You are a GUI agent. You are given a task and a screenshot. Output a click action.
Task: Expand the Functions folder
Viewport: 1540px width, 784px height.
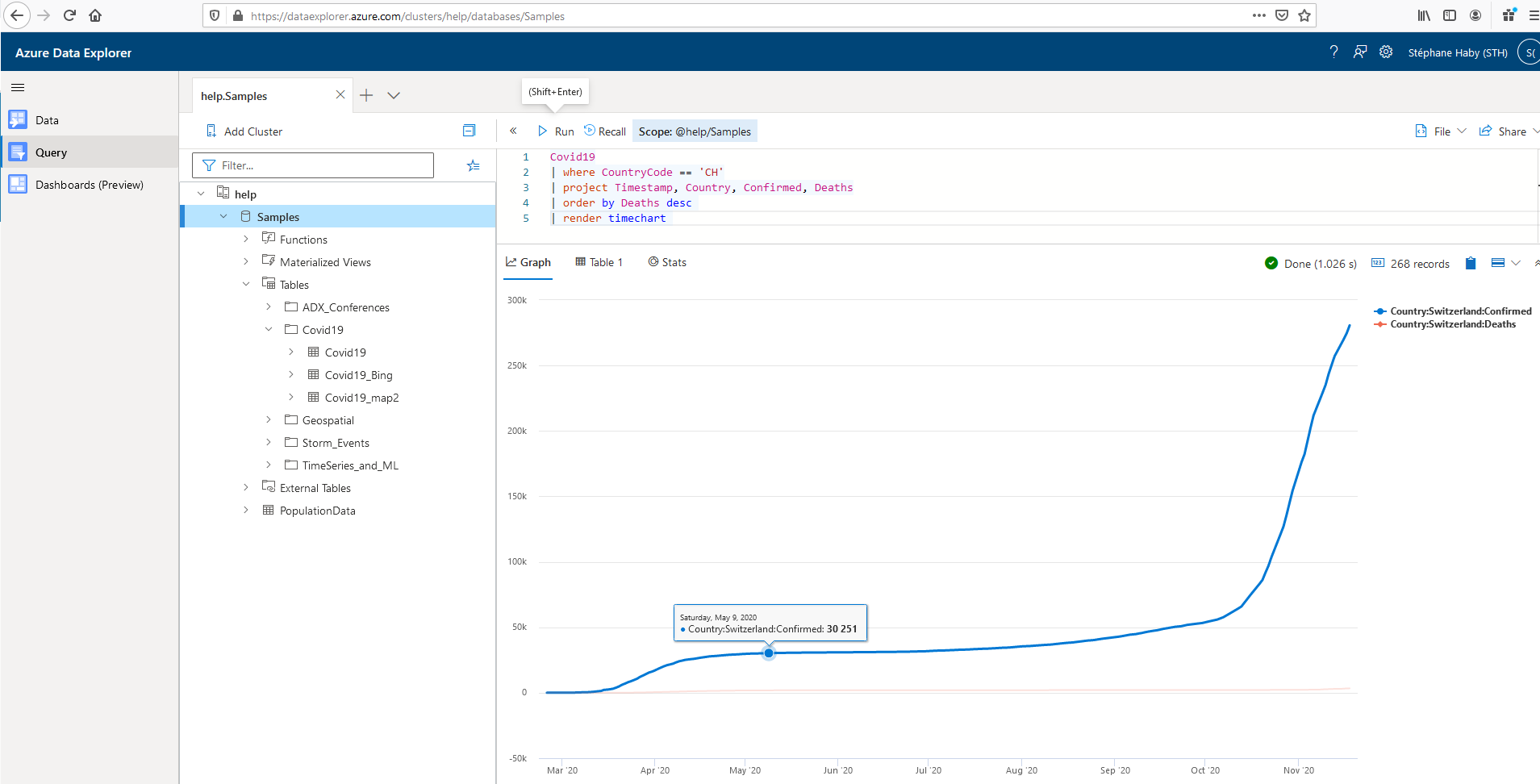246,239
